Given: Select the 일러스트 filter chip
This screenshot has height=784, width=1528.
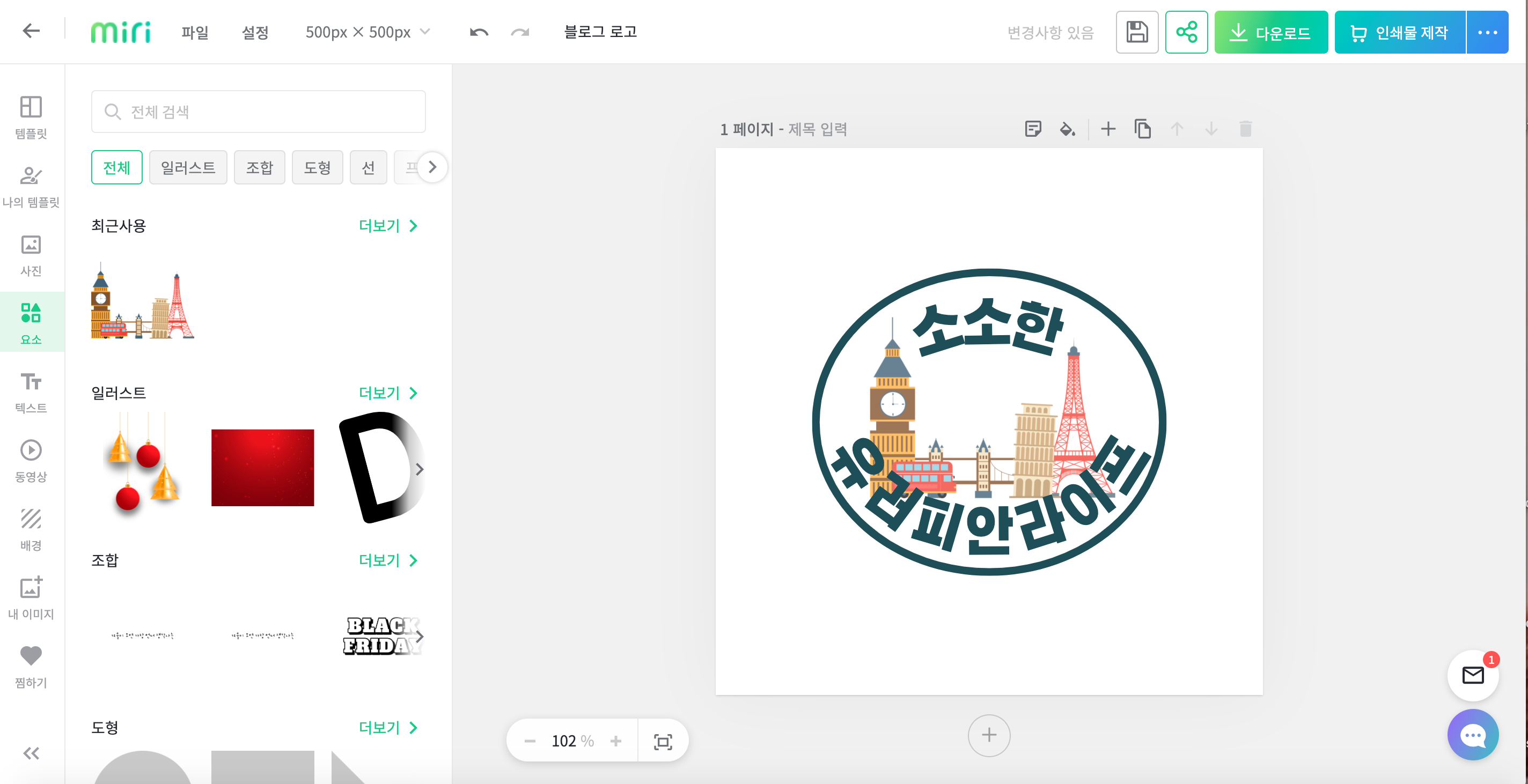Looking at the screenshot, I should tap(188, 168).
